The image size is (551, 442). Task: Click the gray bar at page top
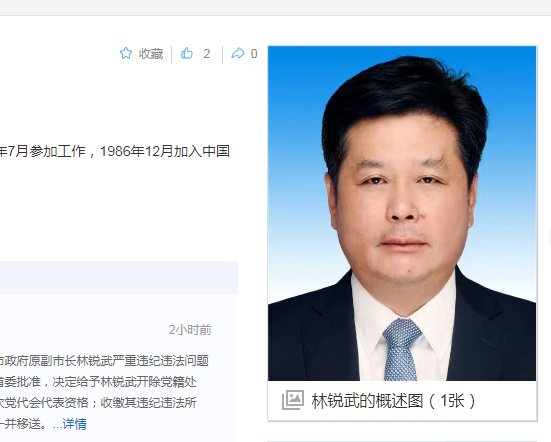[276, 7]
